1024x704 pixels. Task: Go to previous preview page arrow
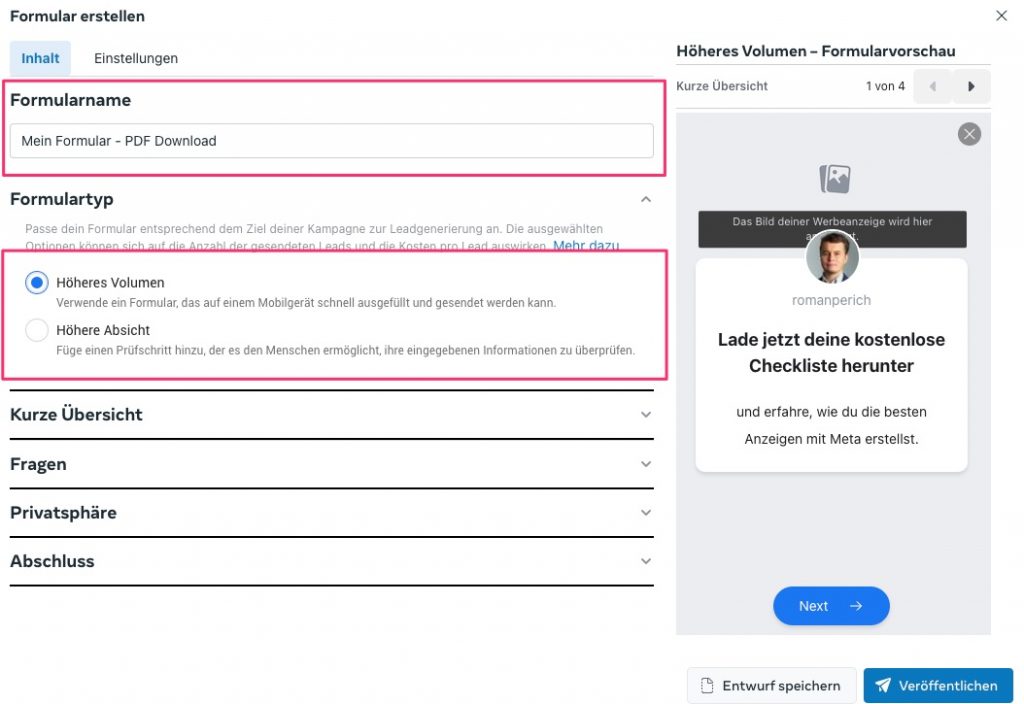coord(933,87)
